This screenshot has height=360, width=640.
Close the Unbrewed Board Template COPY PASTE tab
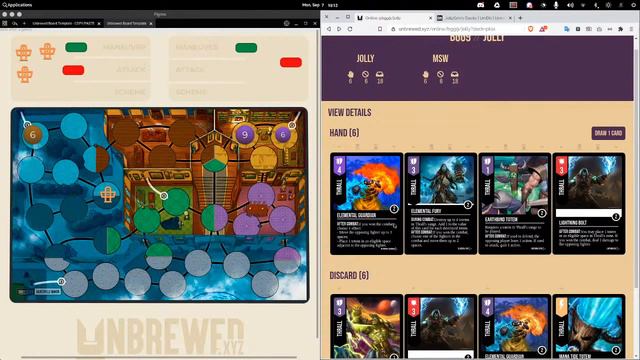click(x=99, y=24)
